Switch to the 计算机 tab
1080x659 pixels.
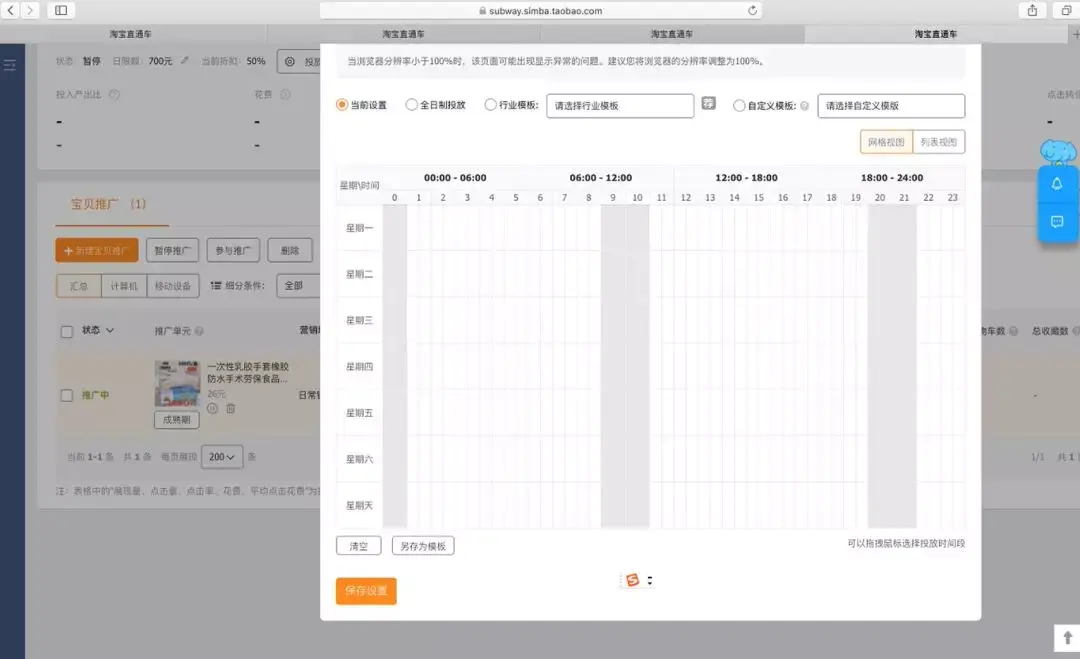(x=123, y=285)
